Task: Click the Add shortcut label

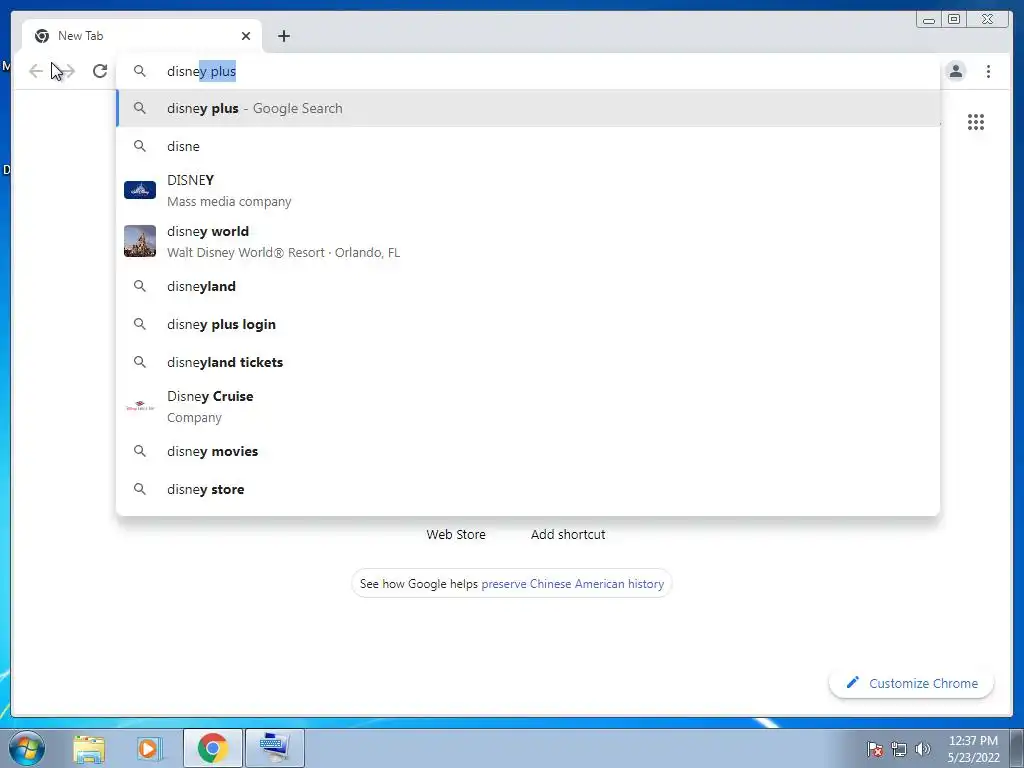Action: (x=568, y=534)
